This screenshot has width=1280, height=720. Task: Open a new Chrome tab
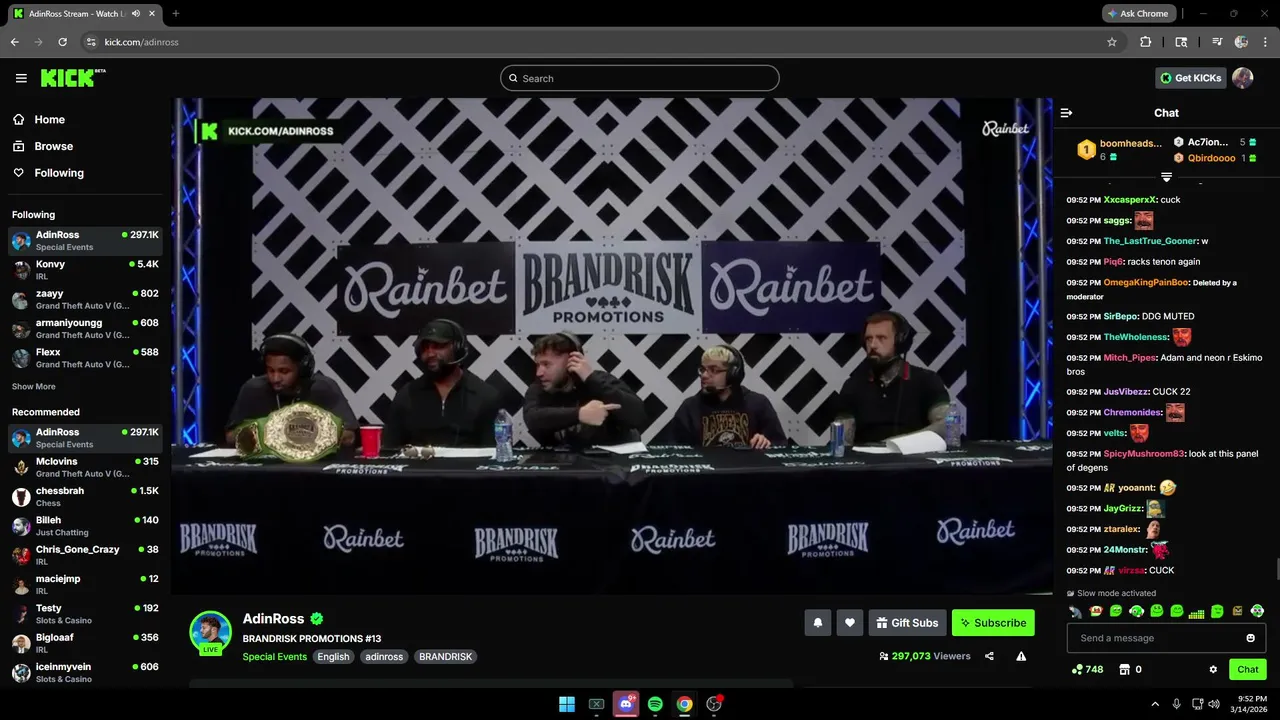176,13
